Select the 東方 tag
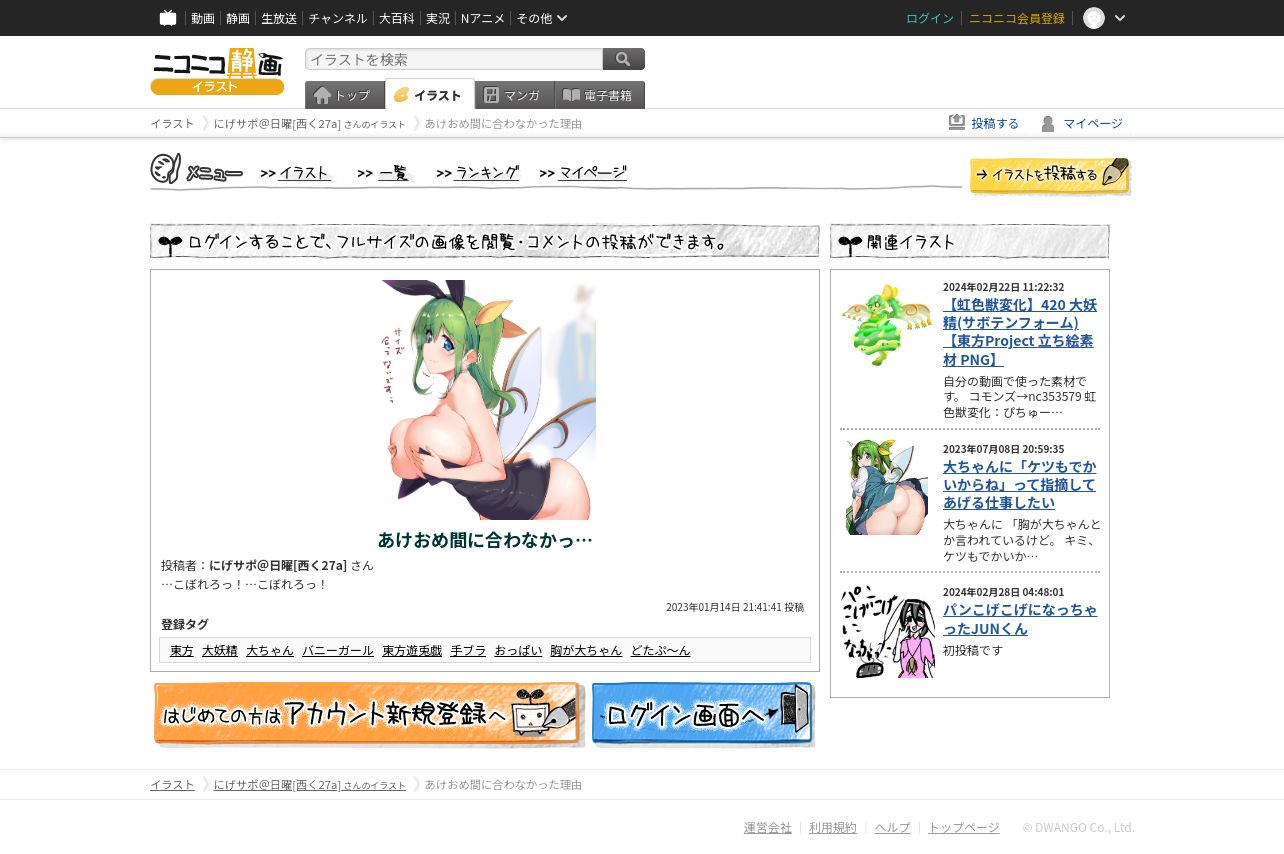1284x854 pixels. pos(182,650)
